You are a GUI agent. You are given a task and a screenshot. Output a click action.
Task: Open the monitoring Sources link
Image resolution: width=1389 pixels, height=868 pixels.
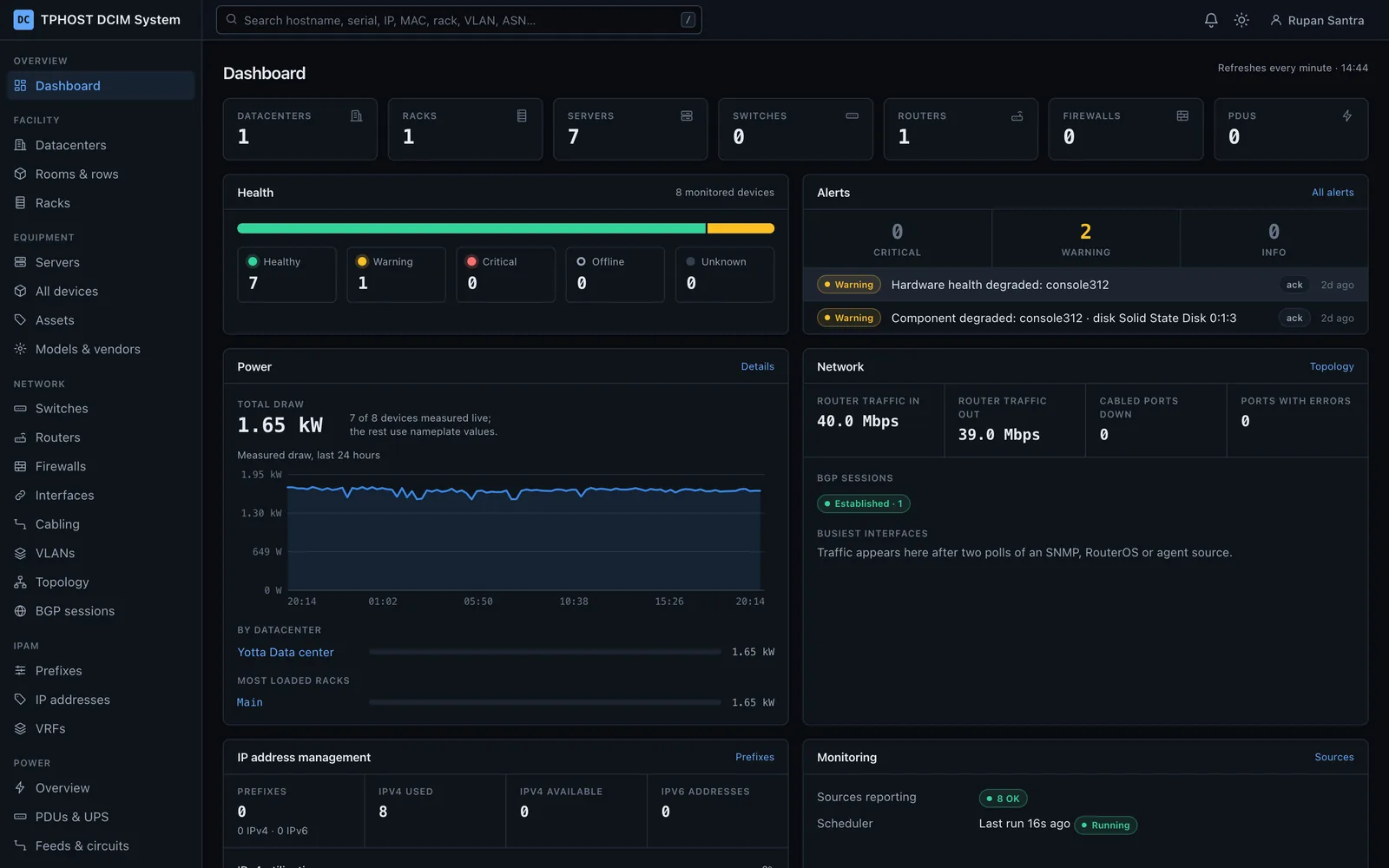[x=1334, y=757]
